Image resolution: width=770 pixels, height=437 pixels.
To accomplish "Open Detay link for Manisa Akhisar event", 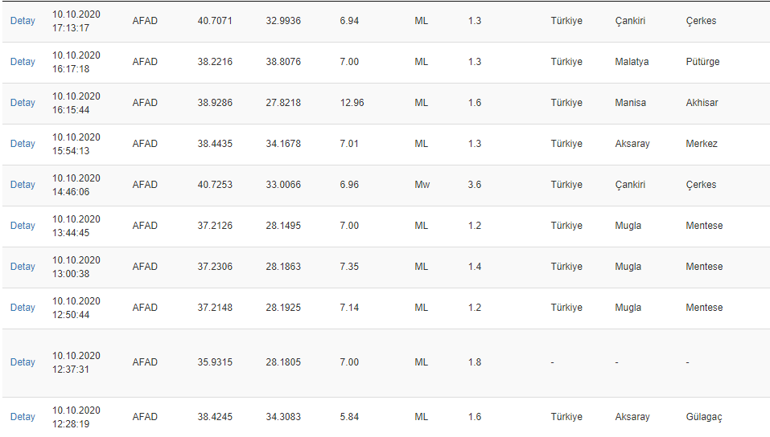I will 23,103.
